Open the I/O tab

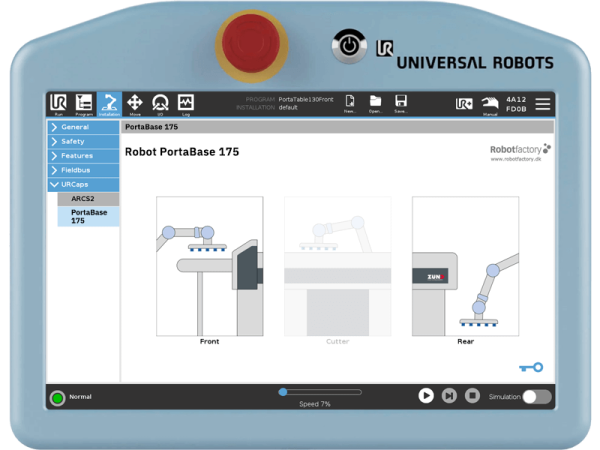click(x=160, y=104)
